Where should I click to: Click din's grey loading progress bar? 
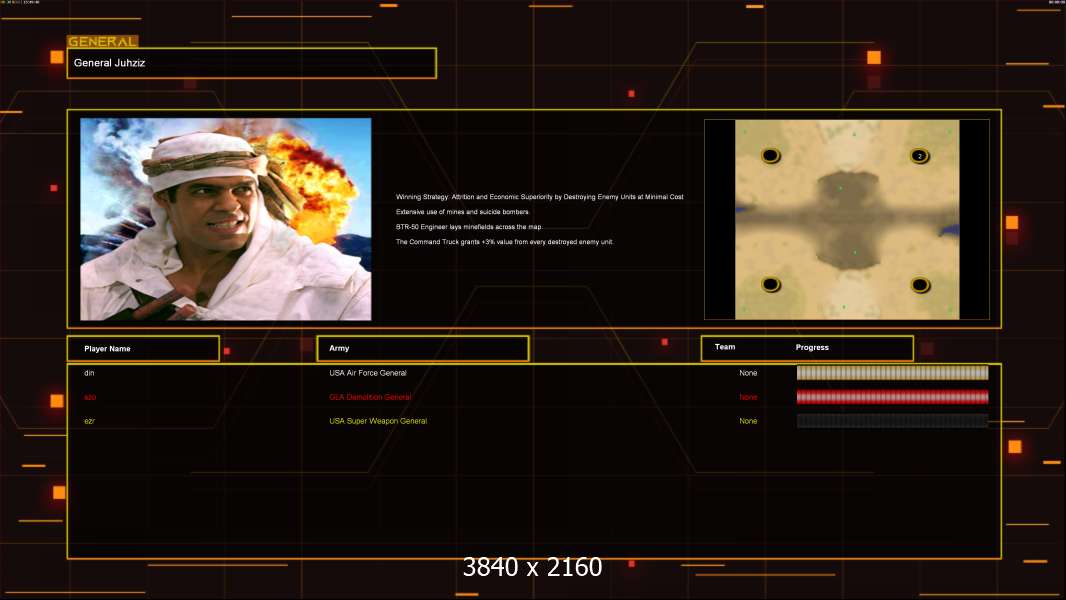(x=893, y=372)
